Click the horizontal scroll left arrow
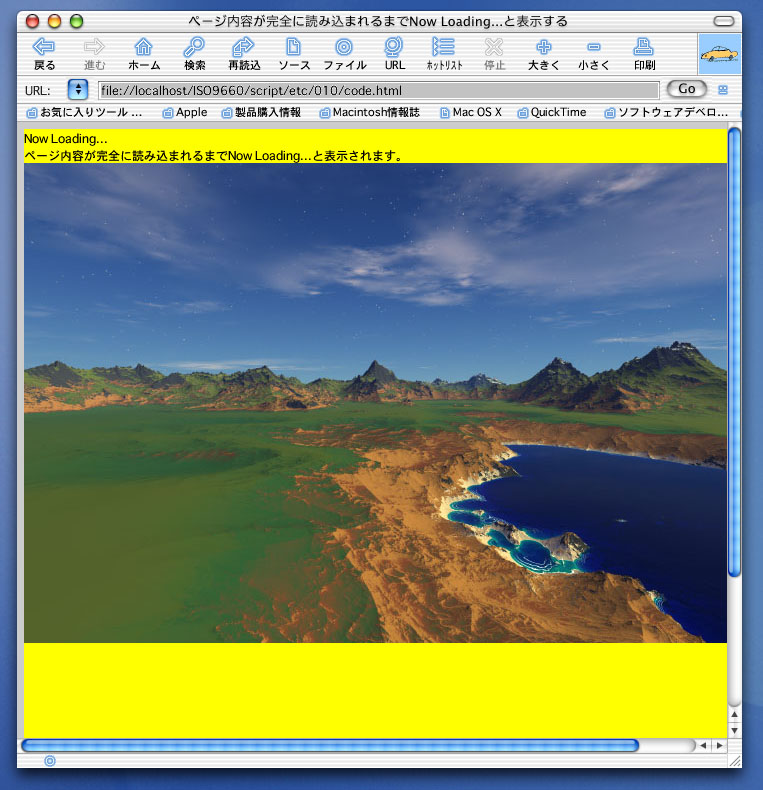 click(x=703, y=746)
